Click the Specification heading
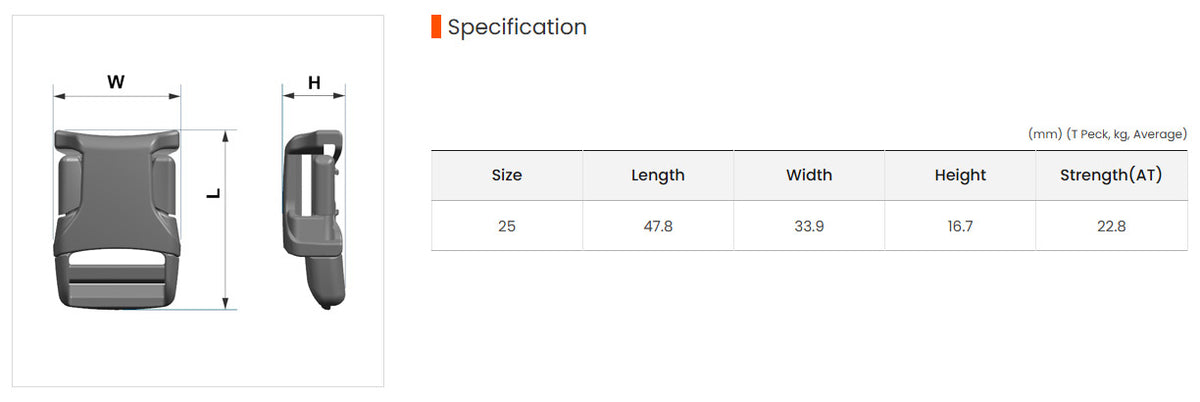 coord(517,27)
